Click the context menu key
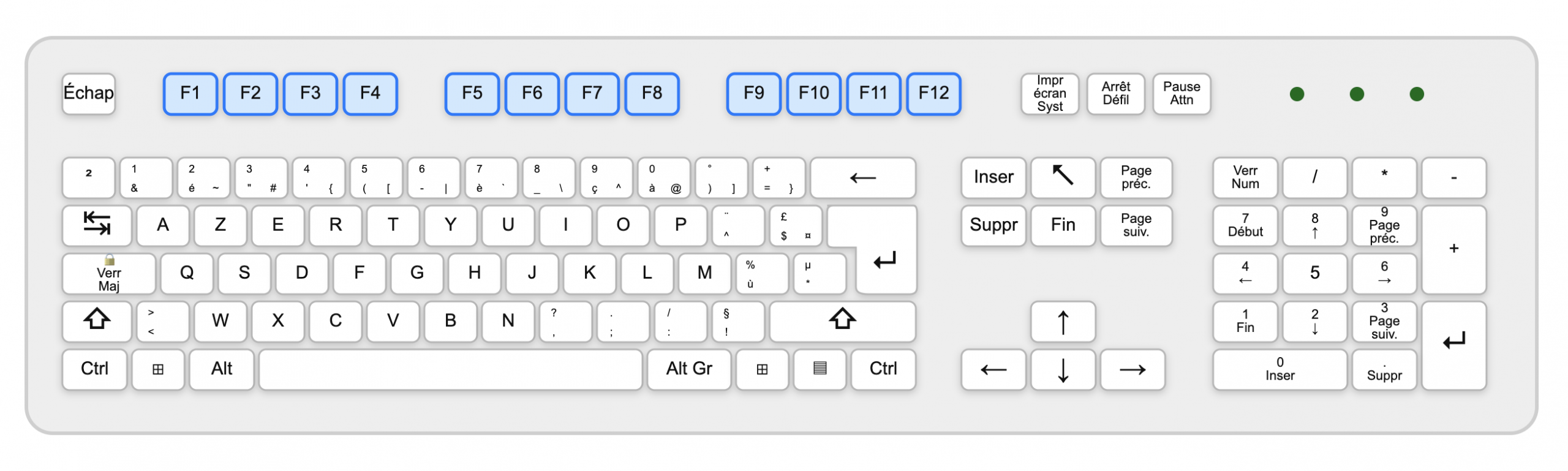The height and width of the screenshot is (471, 1568). pos(820,369)
